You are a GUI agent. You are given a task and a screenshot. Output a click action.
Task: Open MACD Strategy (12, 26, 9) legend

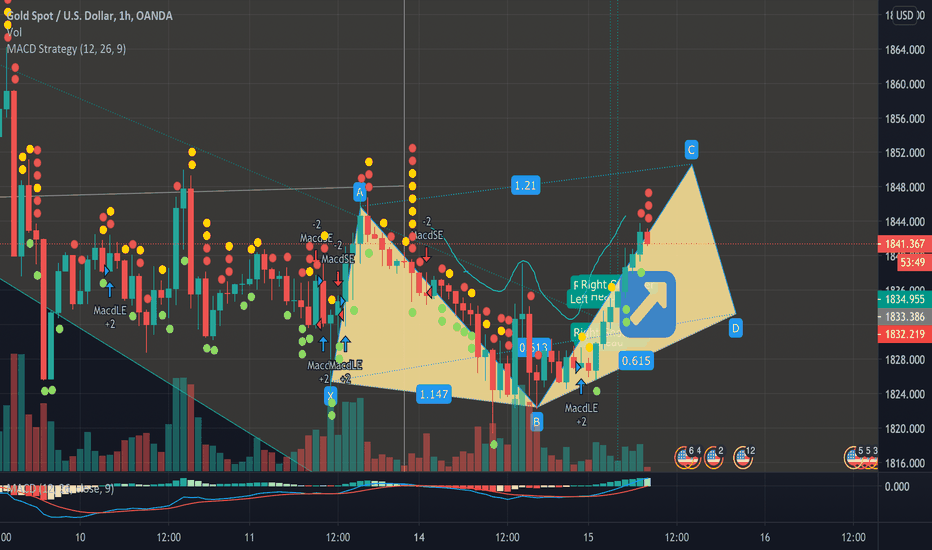tap(67, 49)
